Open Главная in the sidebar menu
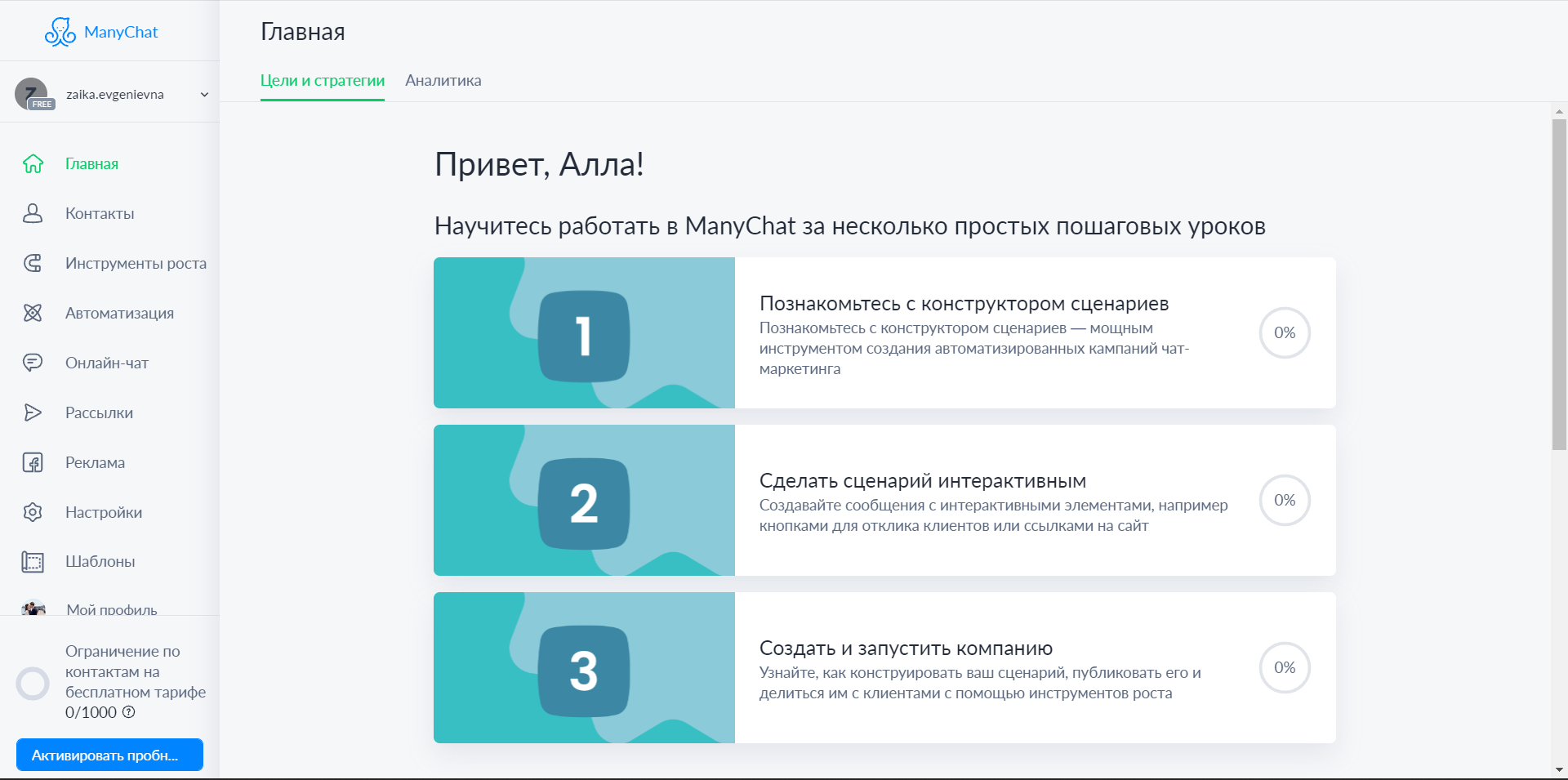This screenshot has width=1568, height=780. (x=91, y=164)
